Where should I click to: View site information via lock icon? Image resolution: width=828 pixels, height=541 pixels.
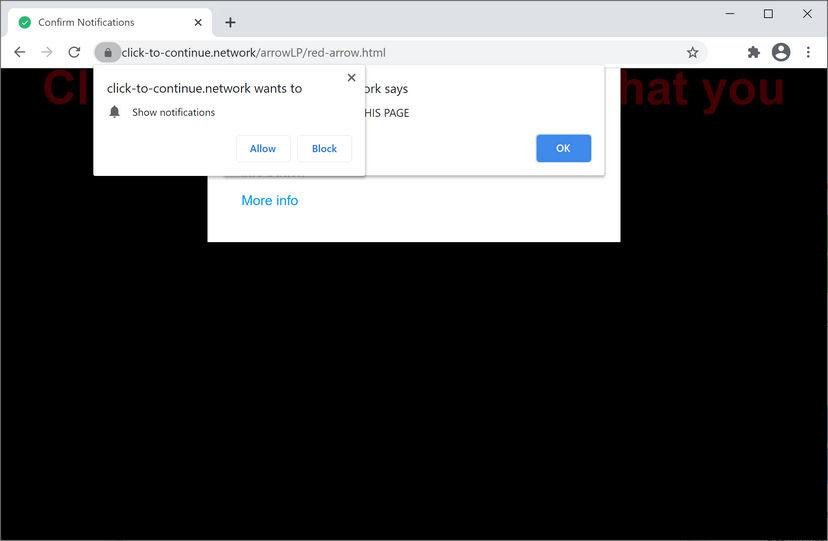click(x=108, y=52)
